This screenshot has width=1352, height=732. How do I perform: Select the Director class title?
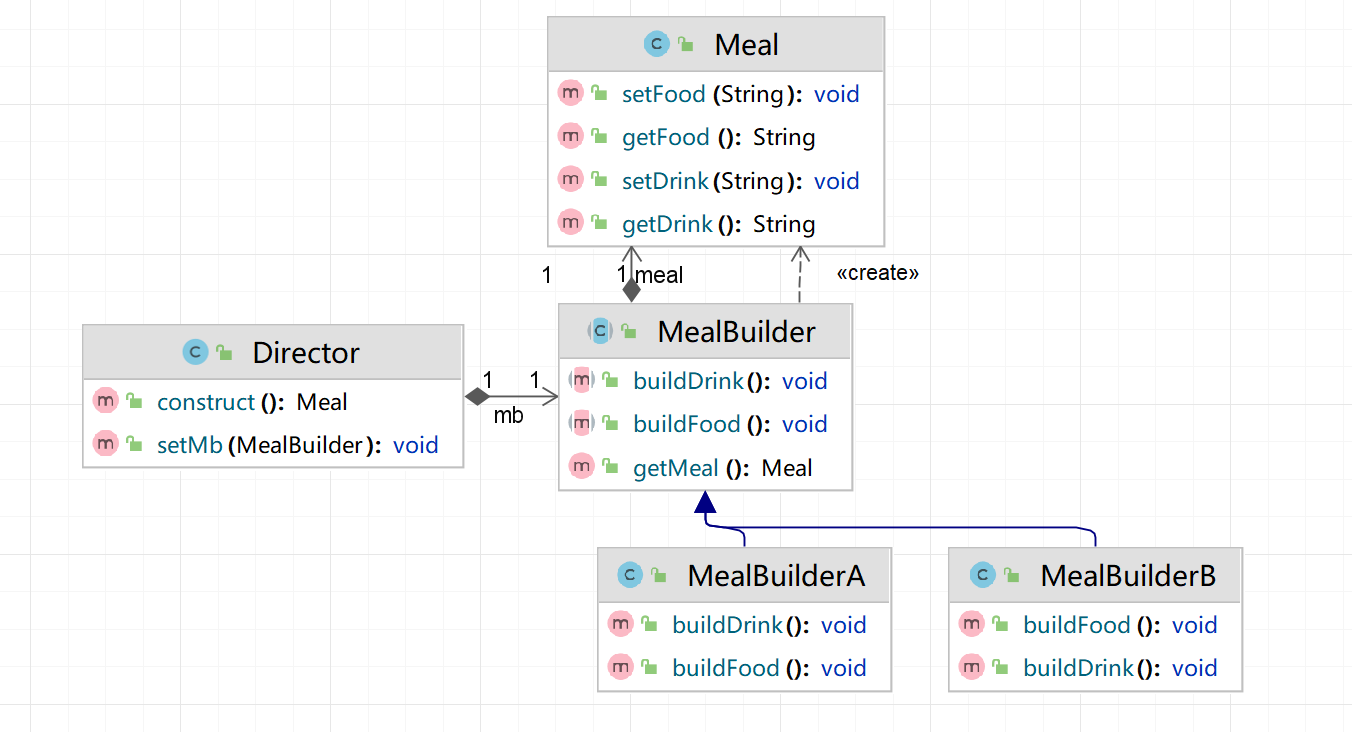click(305, 353)
